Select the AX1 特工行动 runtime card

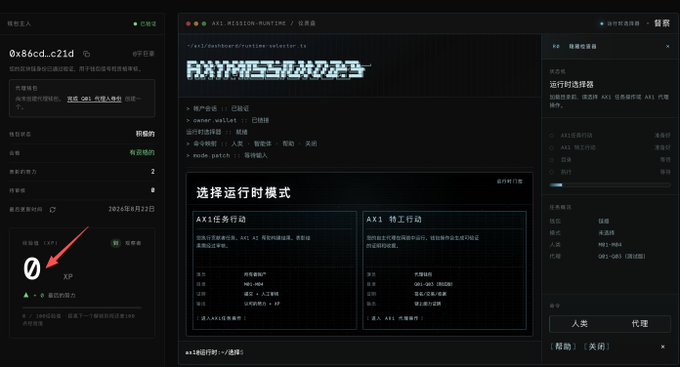click(x=445, y=270)
